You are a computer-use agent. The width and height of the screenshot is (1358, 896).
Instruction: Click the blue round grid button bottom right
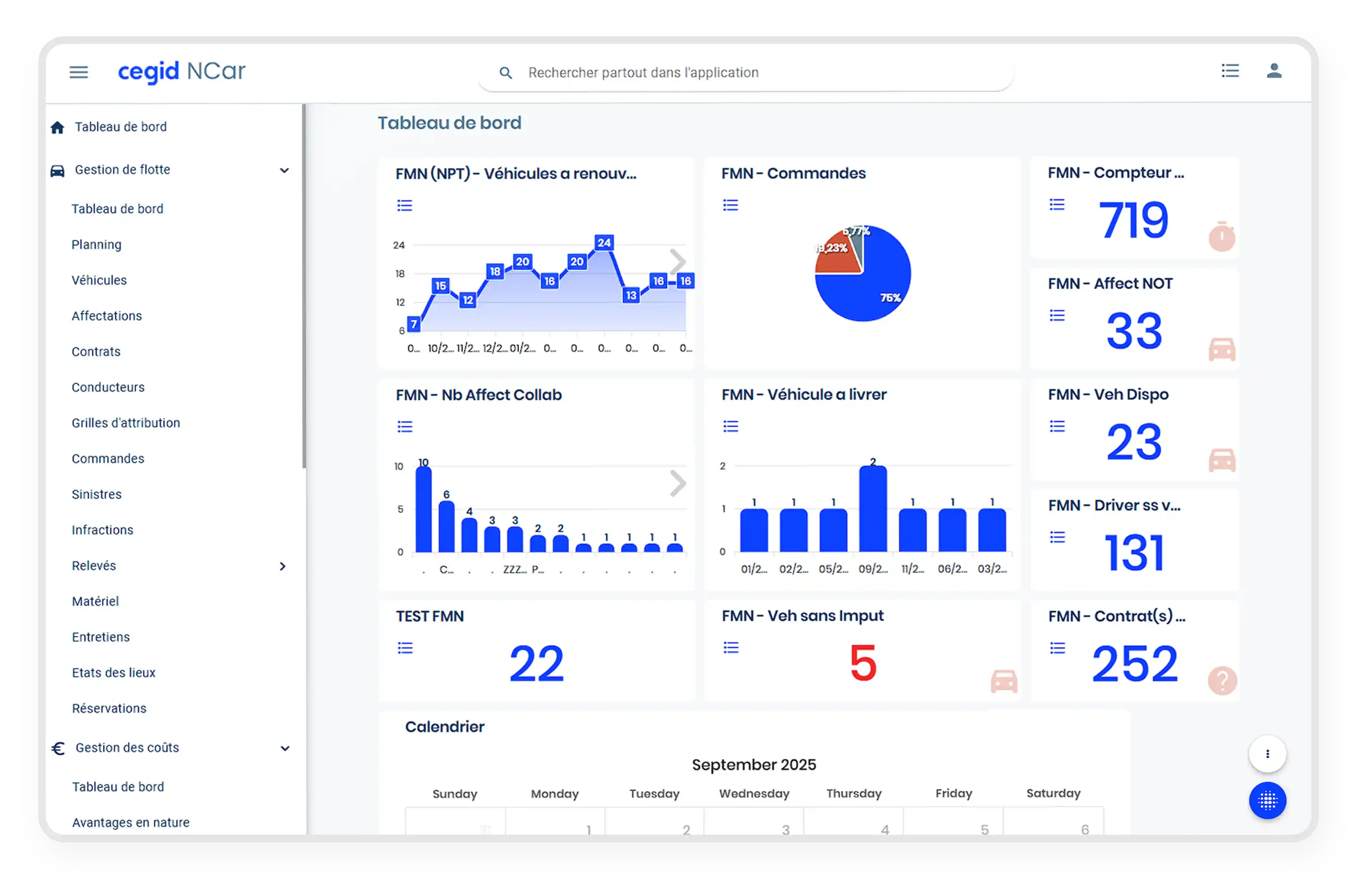(x=1267, y=801)
